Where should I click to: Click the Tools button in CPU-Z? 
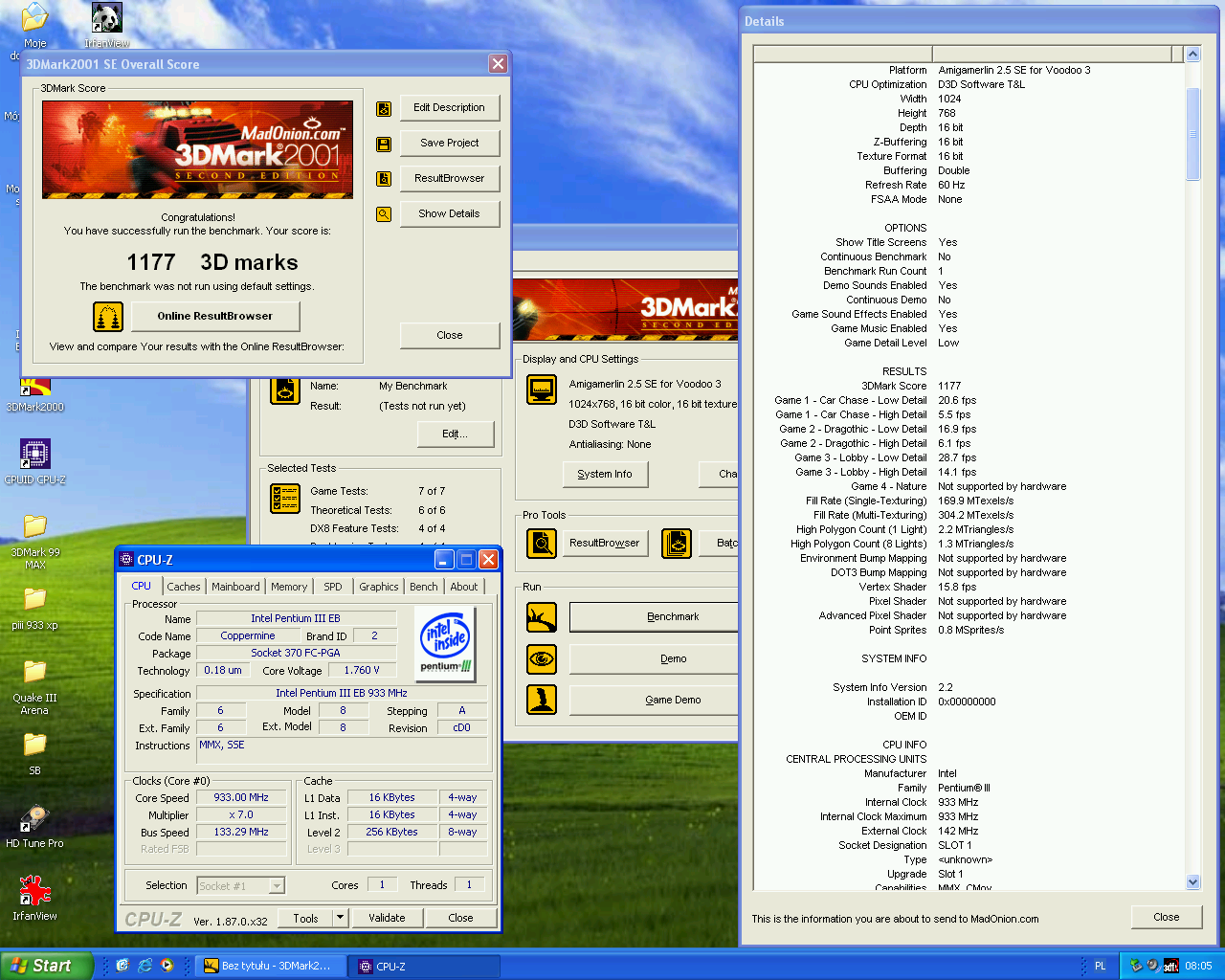click(x=305, y=918)
